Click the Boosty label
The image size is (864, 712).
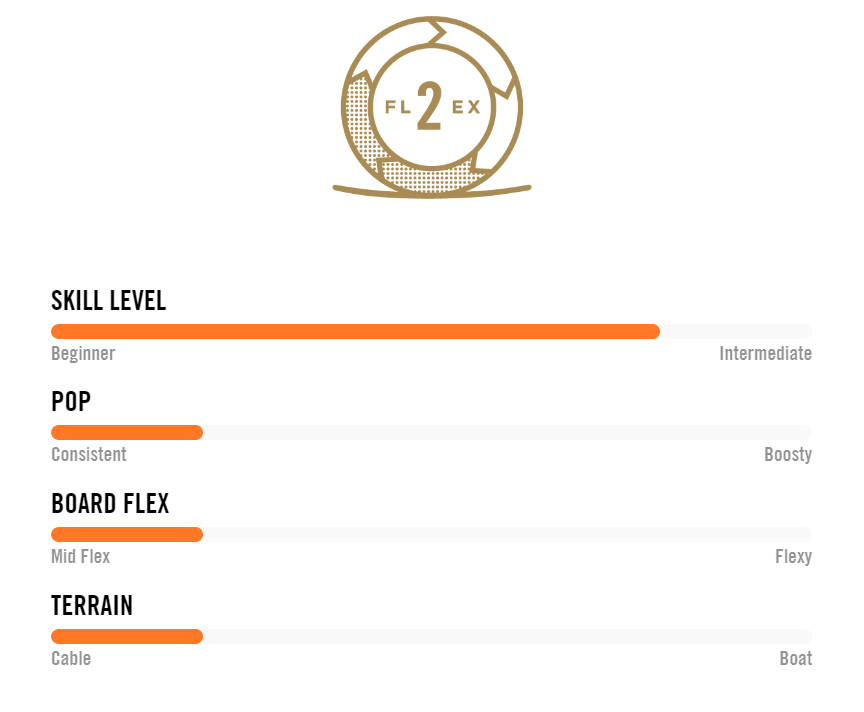point(788,455)
